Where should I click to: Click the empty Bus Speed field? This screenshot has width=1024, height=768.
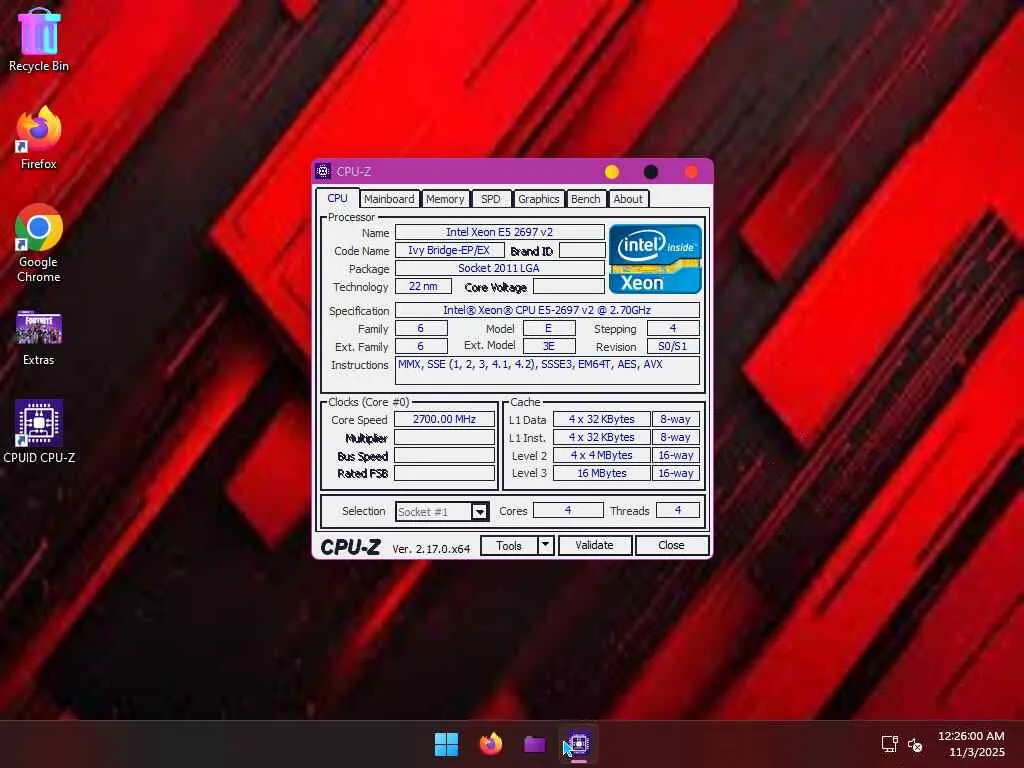[x=444, y=455]
